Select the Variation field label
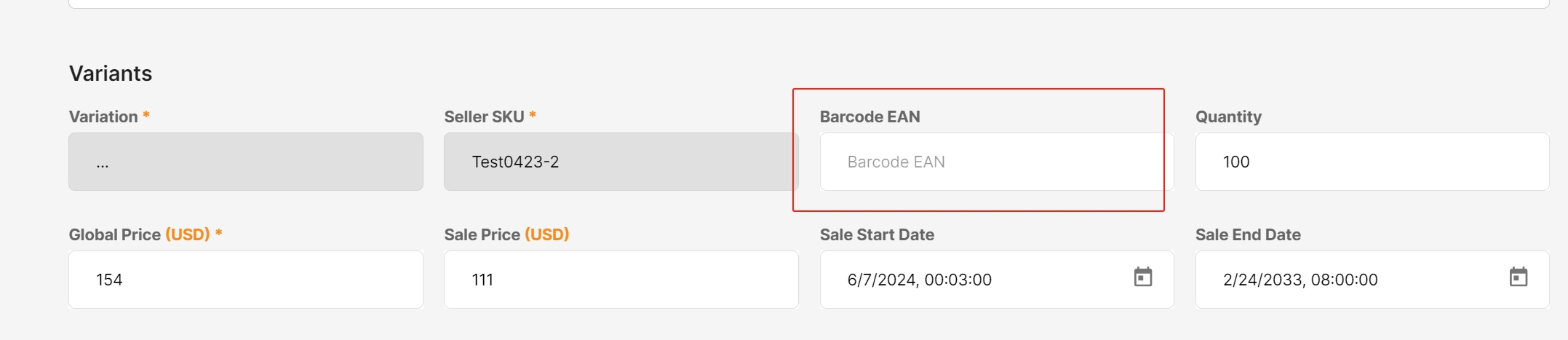 coord(103,116)
